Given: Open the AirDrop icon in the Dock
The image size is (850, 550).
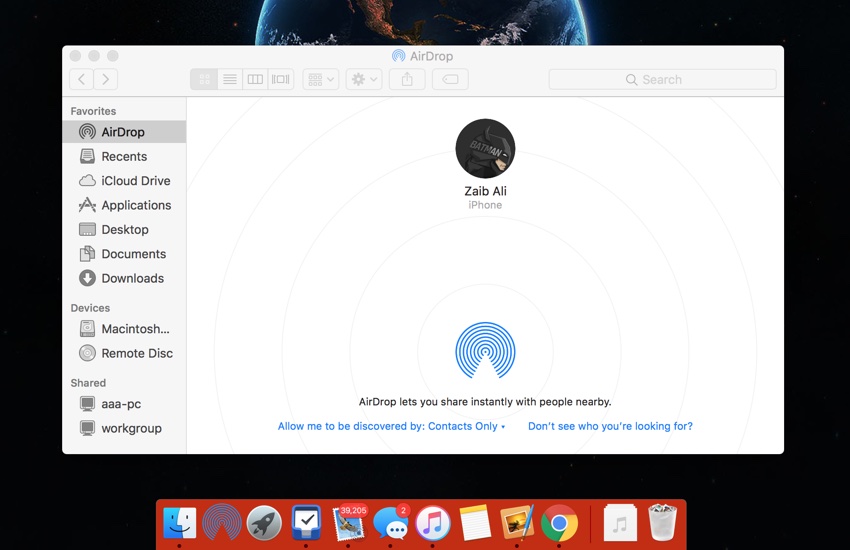Looking at the screenshot, I should [222, 523].
